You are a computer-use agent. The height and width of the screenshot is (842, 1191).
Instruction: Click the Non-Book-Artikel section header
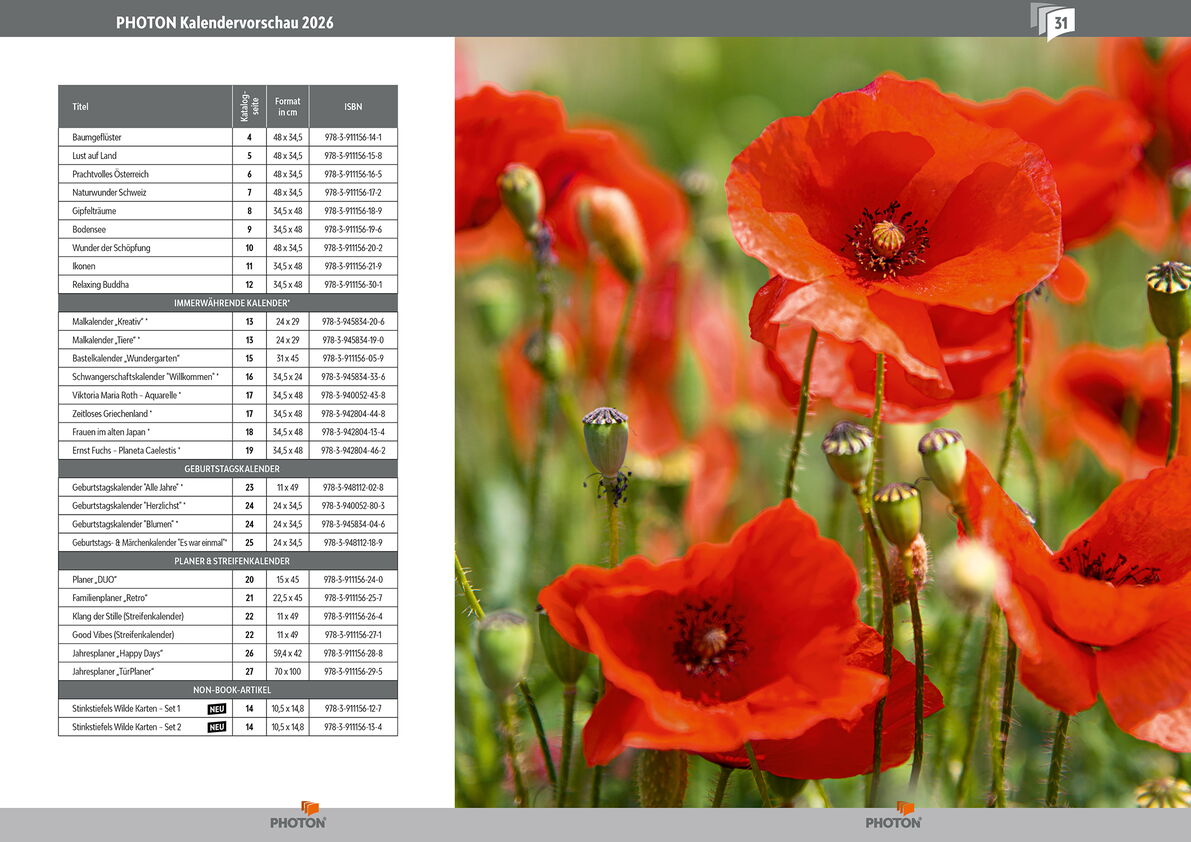pyautogui.click(x=228, y=690)
